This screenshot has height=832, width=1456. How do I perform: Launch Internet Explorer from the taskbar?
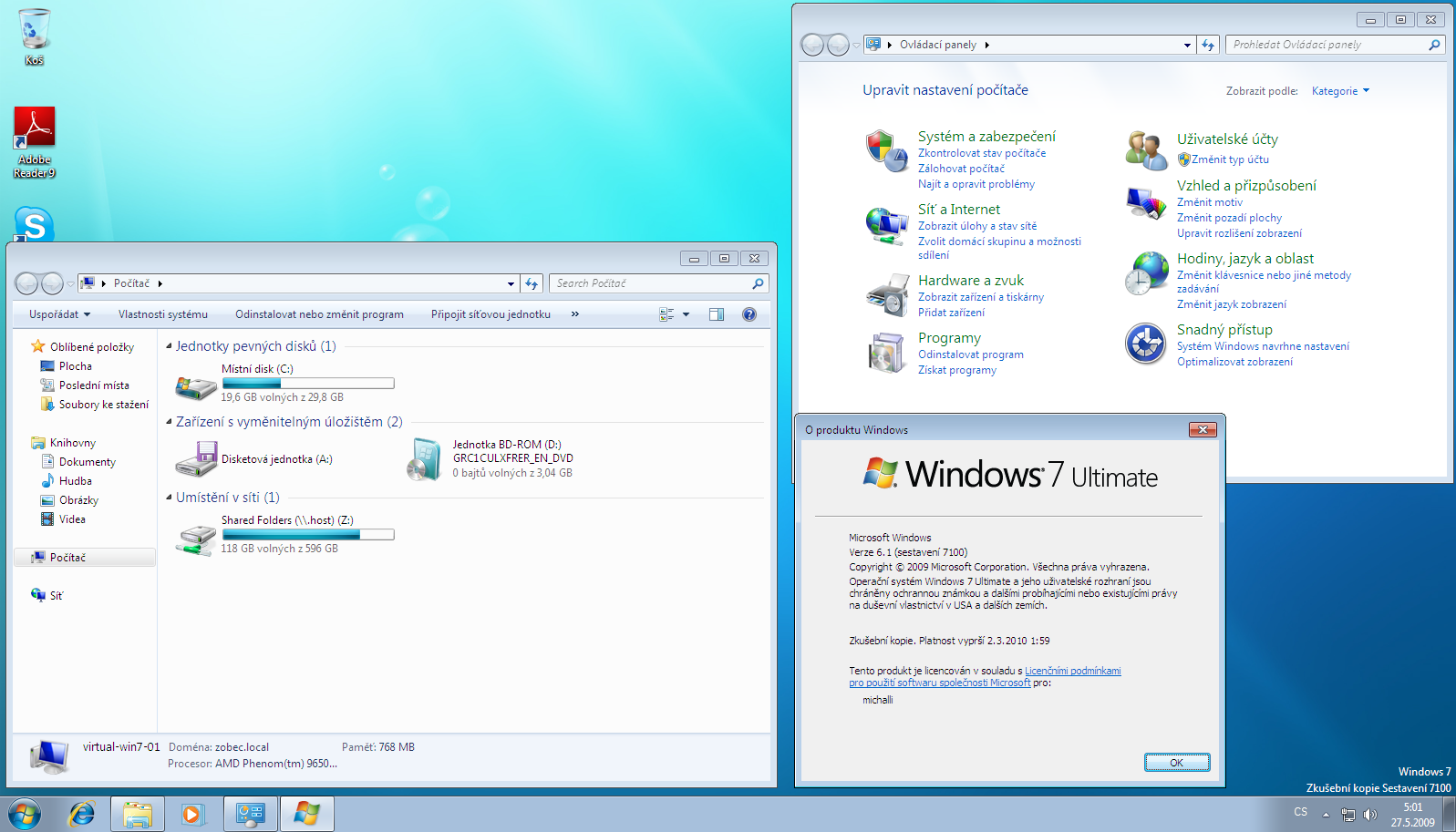82,814
